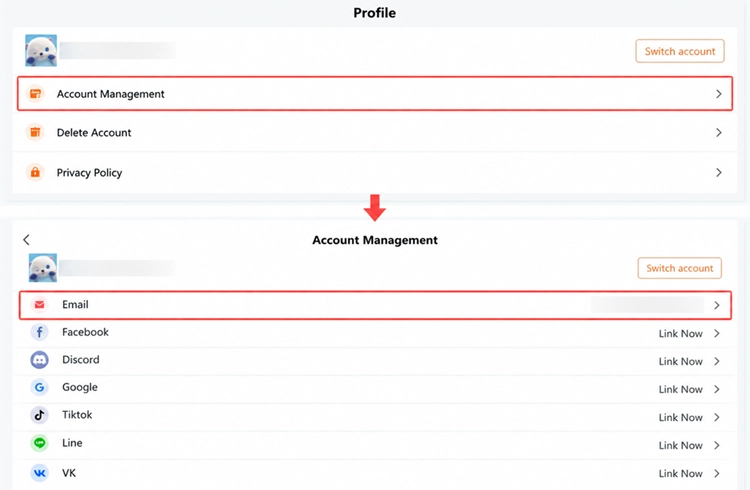This screenshot has height=490, width=750.
Task: Click the blurred email address value
Action: pos(648,305)
